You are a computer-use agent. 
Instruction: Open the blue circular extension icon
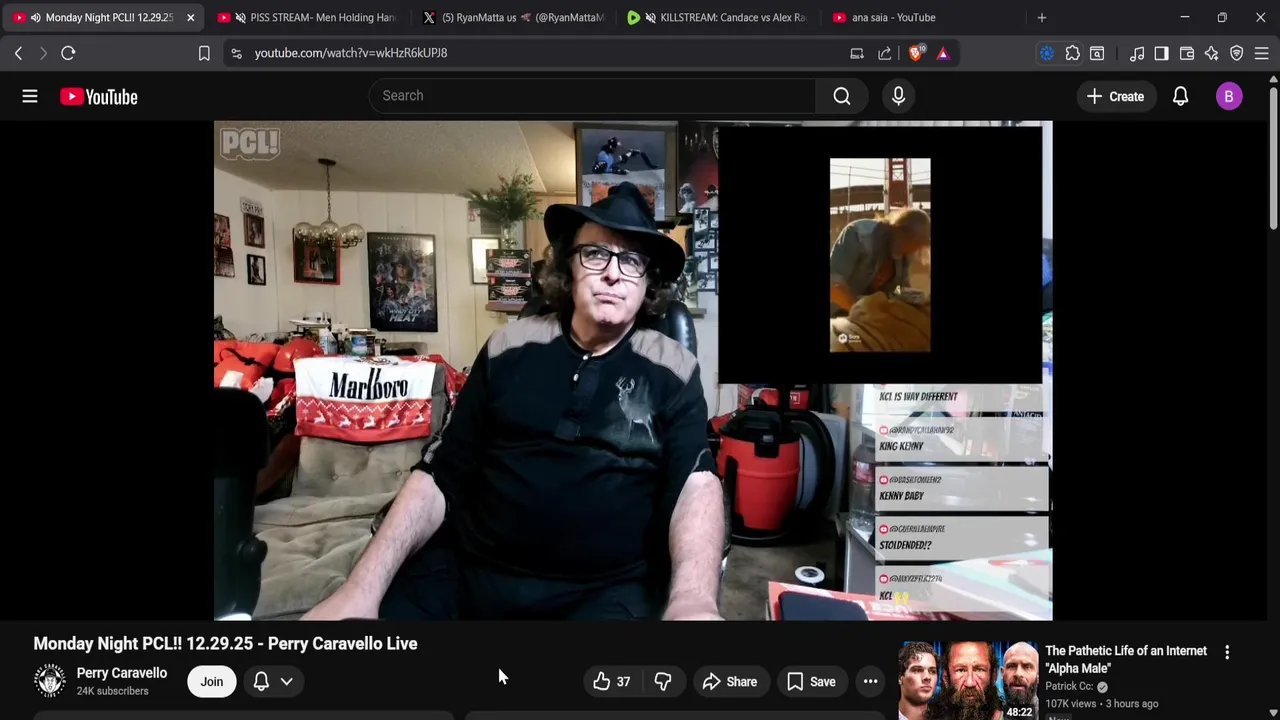(x=1047, y=53)
